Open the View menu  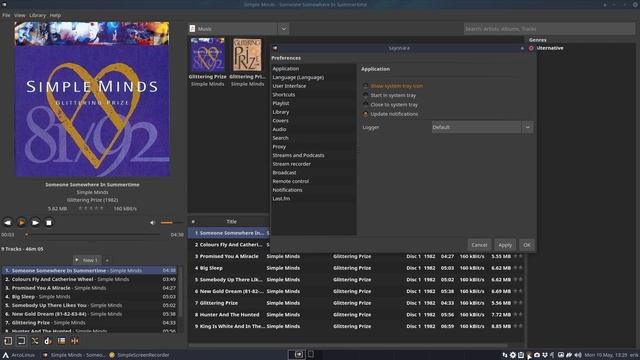pyautogui.click(x=20, y=15)
